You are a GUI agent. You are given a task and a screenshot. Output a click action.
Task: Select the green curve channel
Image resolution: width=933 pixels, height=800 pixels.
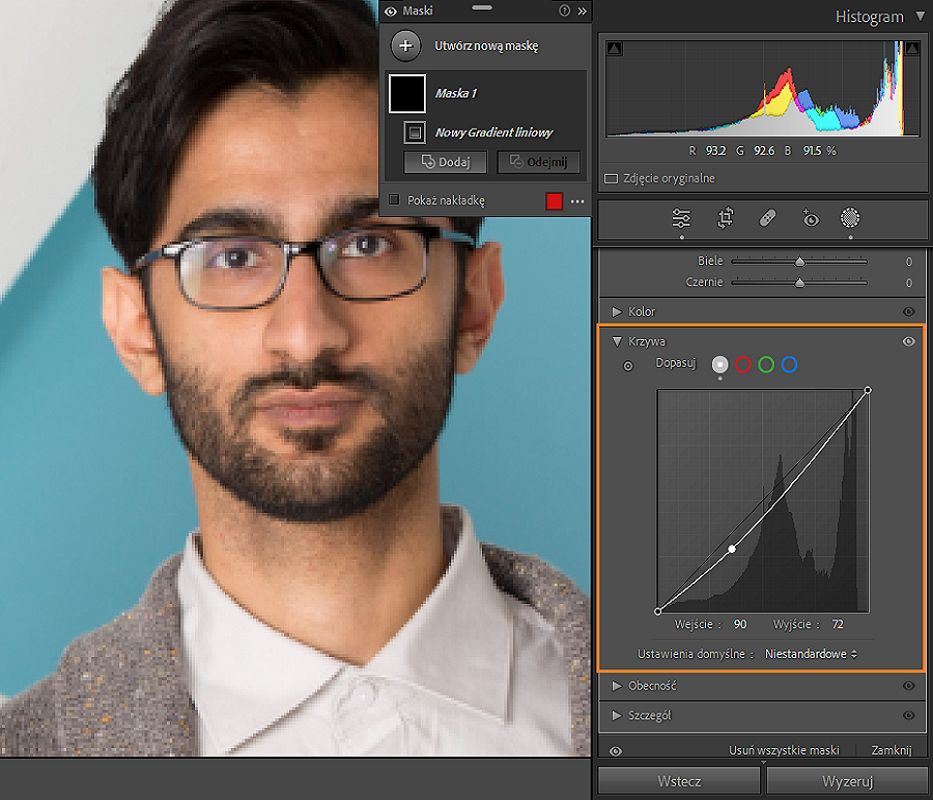766,364
